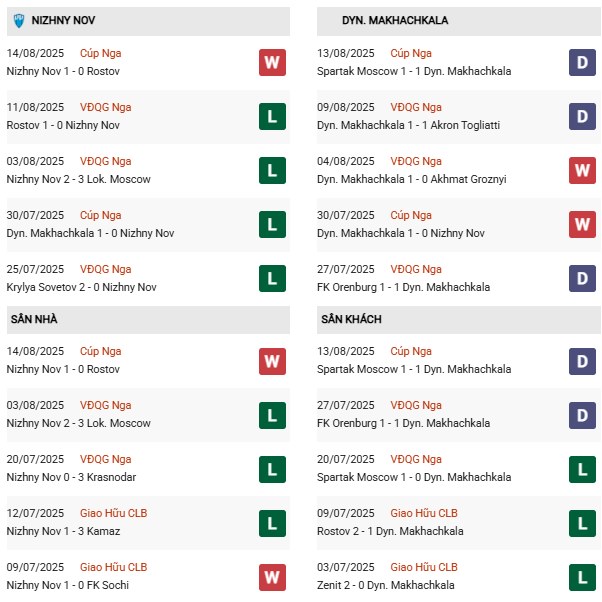Select the D badge for Akron Togliatti match
The image size is (602, 602).
pos(582,117)
